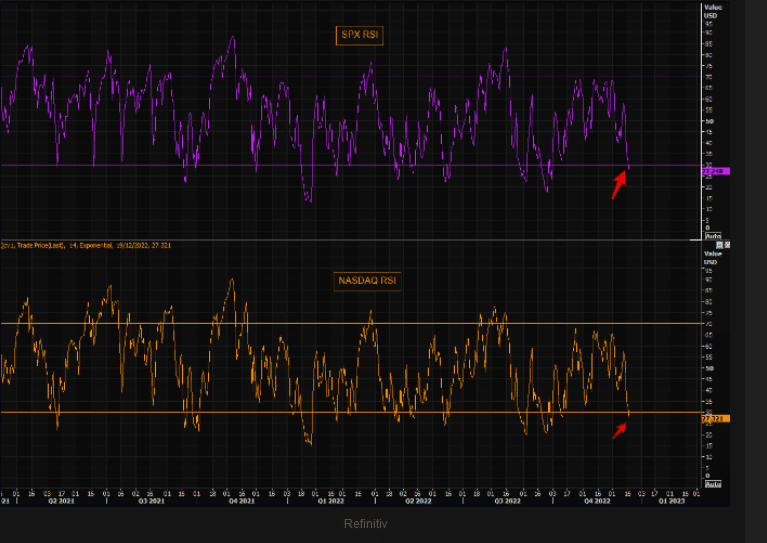767x543 pixels.
Task: Click the Q1 2023 label on time axis
Action: (671, 502)
